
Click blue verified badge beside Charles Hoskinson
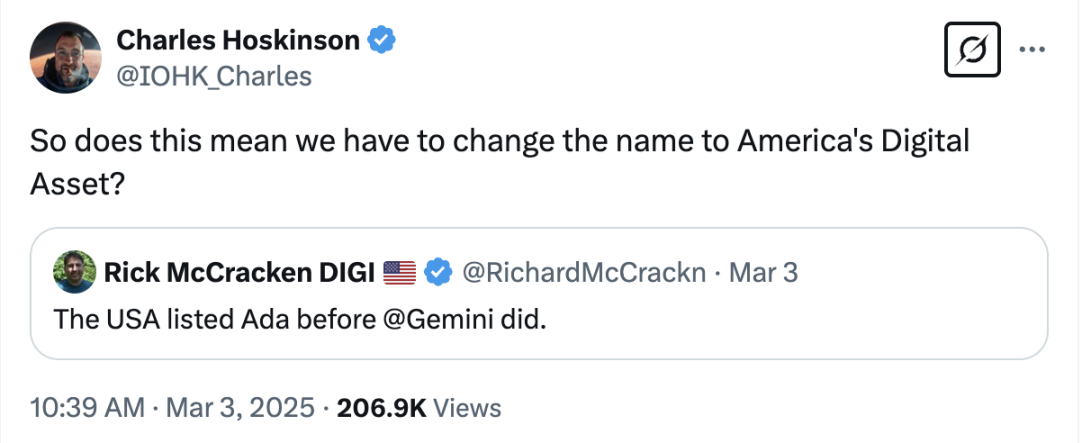pyautogui.click(x=382, y=40)
